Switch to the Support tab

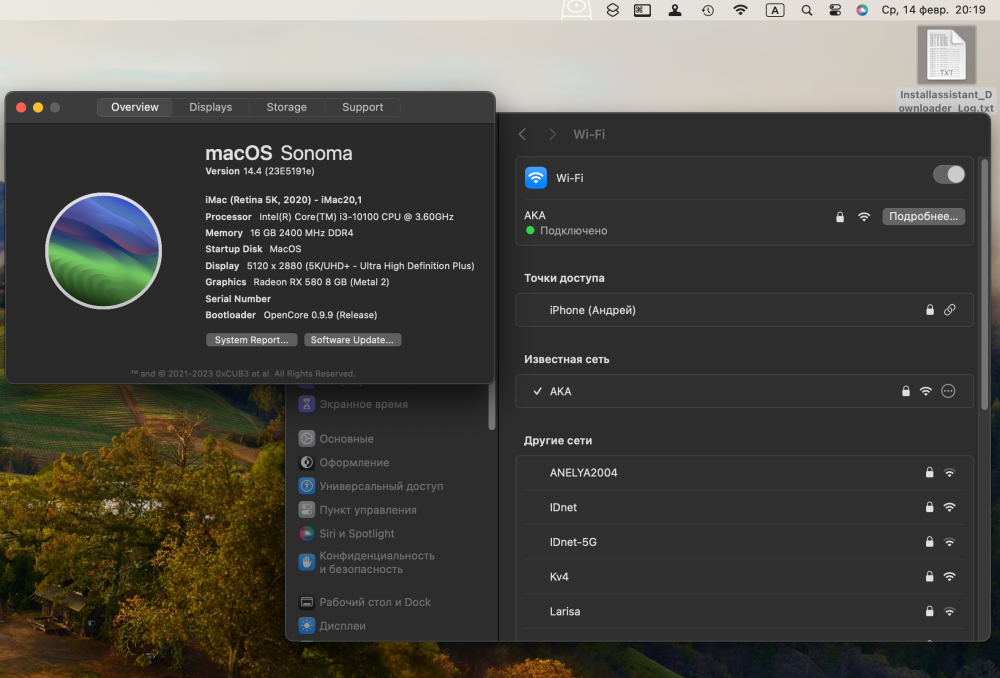point(362,107)
